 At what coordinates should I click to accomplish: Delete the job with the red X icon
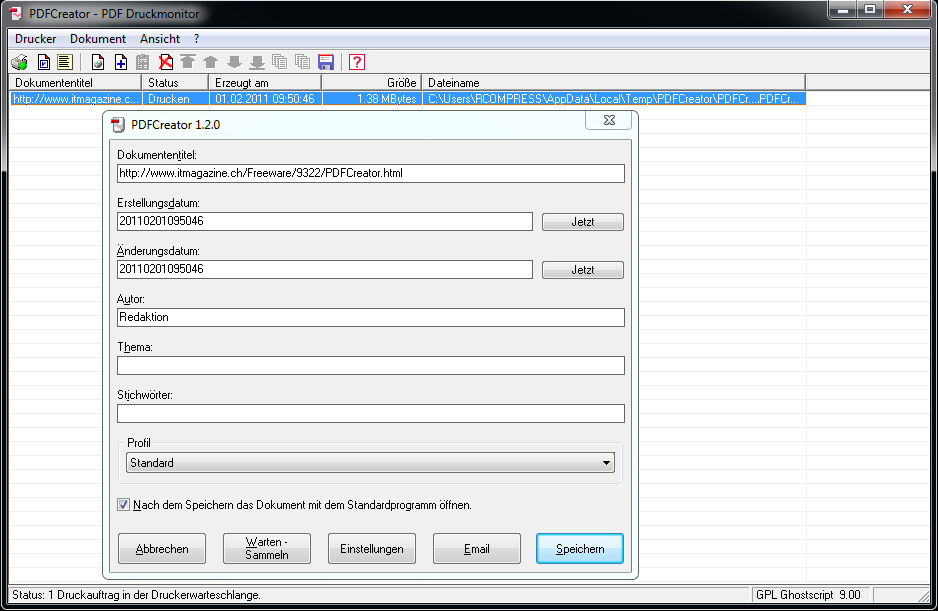[x=166, y=62]
